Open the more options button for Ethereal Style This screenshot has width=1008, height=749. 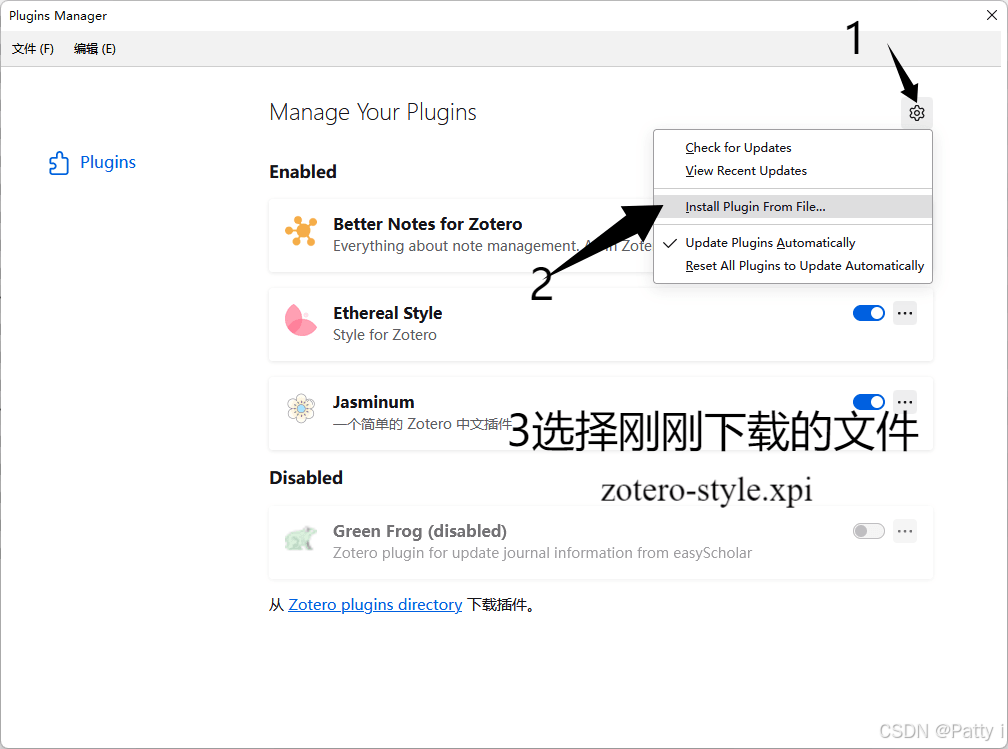point(904,313)
